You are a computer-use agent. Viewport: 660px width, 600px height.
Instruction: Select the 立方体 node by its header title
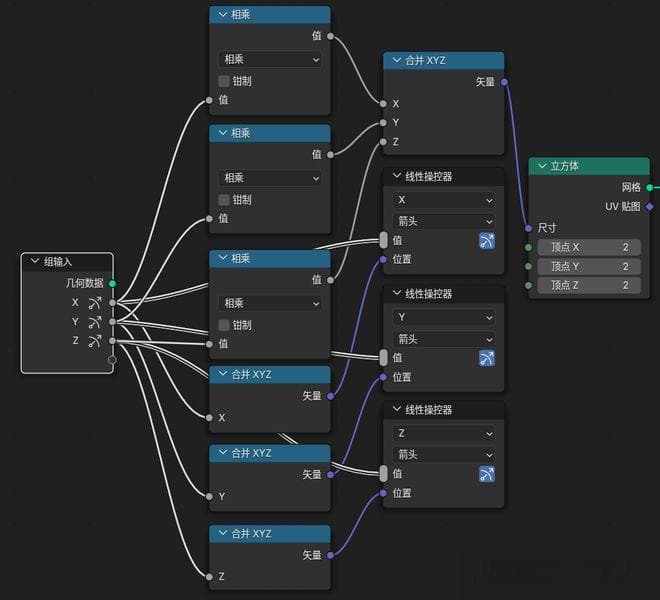564,166
